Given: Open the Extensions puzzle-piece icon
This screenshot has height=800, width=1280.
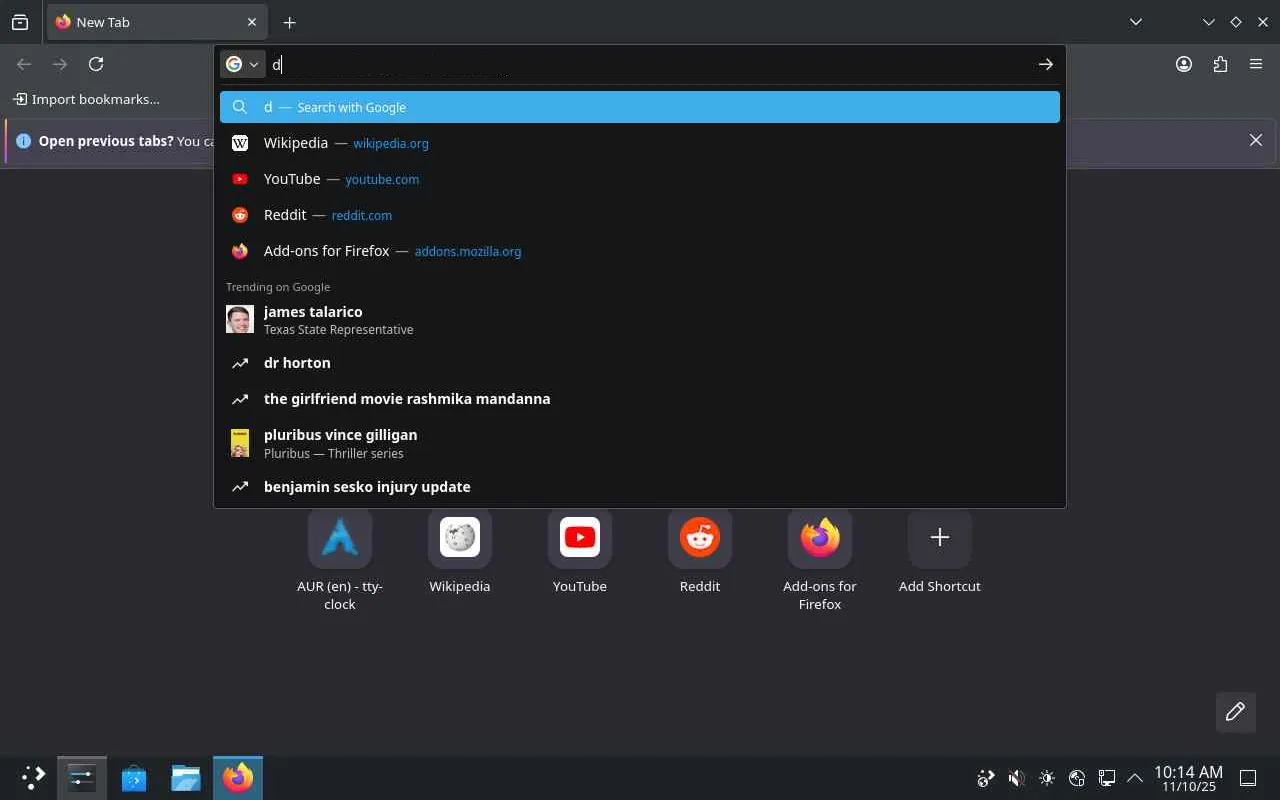Looking at the screenshot, I should click(1220, 64).
